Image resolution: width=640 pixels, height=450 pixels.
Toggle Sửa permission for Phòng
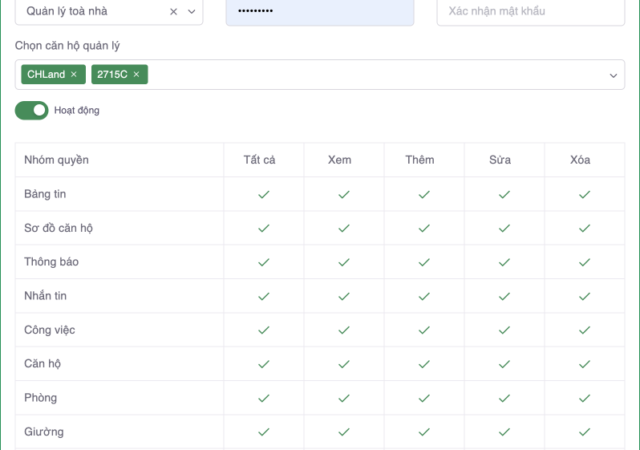(x=504, y=398)
